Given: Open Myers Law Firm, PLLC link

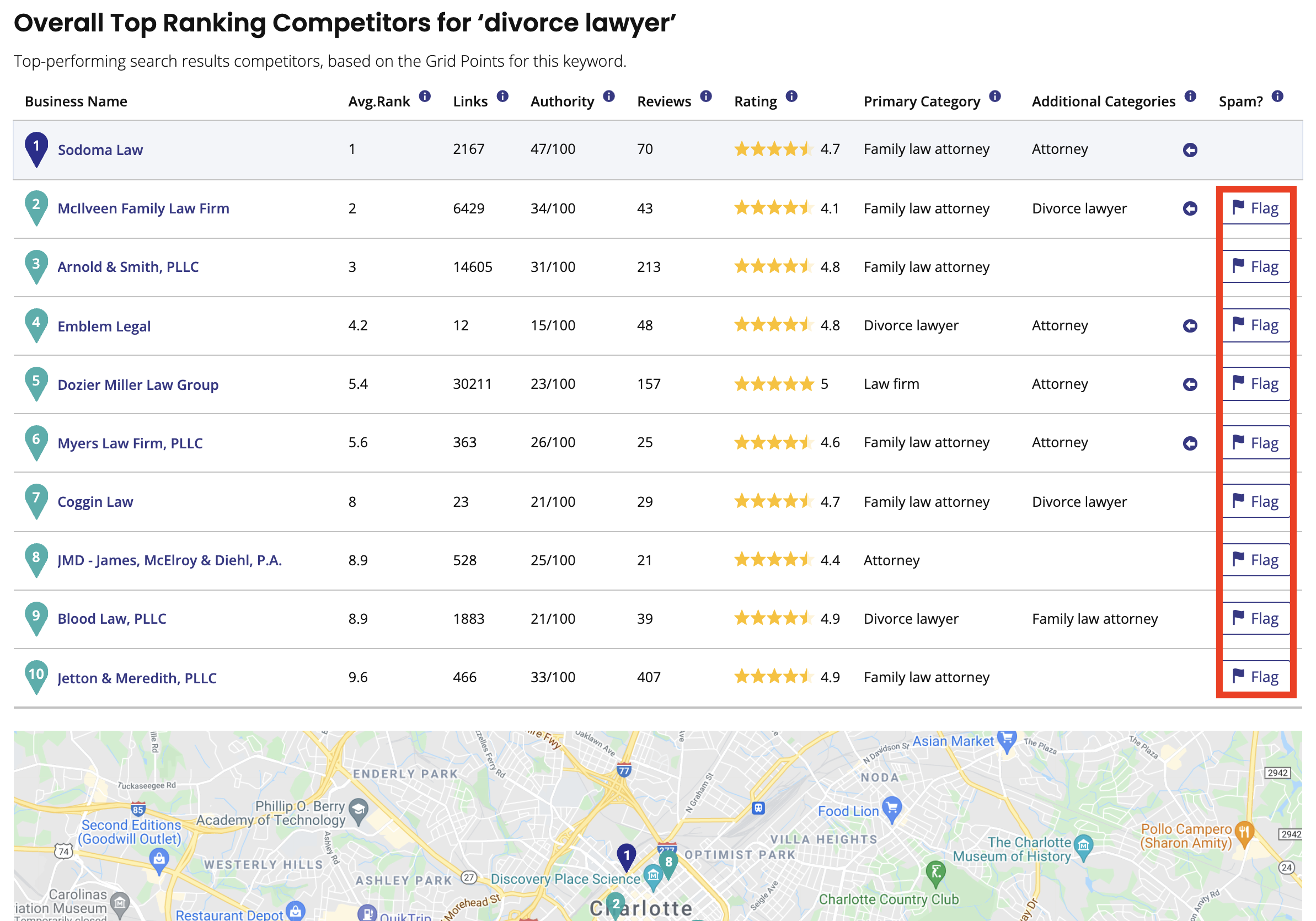Looking at the screenshot, I should (130, 443).
